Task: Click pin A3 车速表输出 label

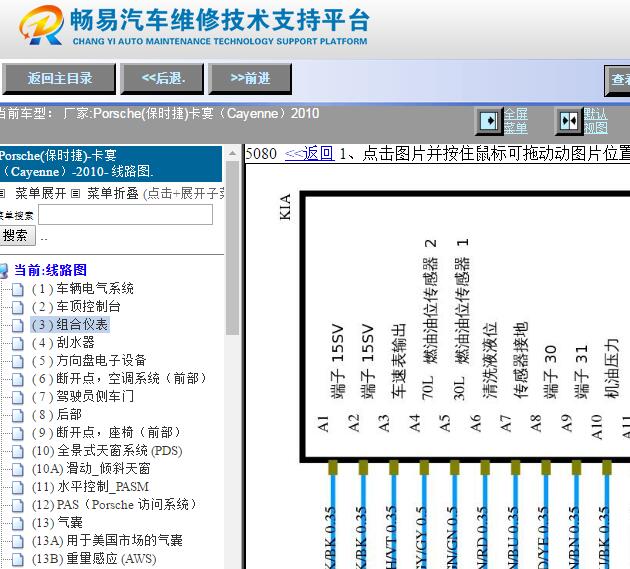Action: [x=398, y=361]
